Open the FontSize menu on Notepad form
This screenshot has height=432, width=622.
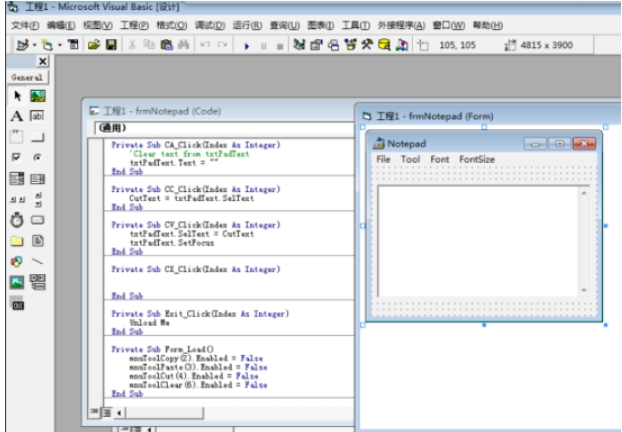click(x=477, y=159)
